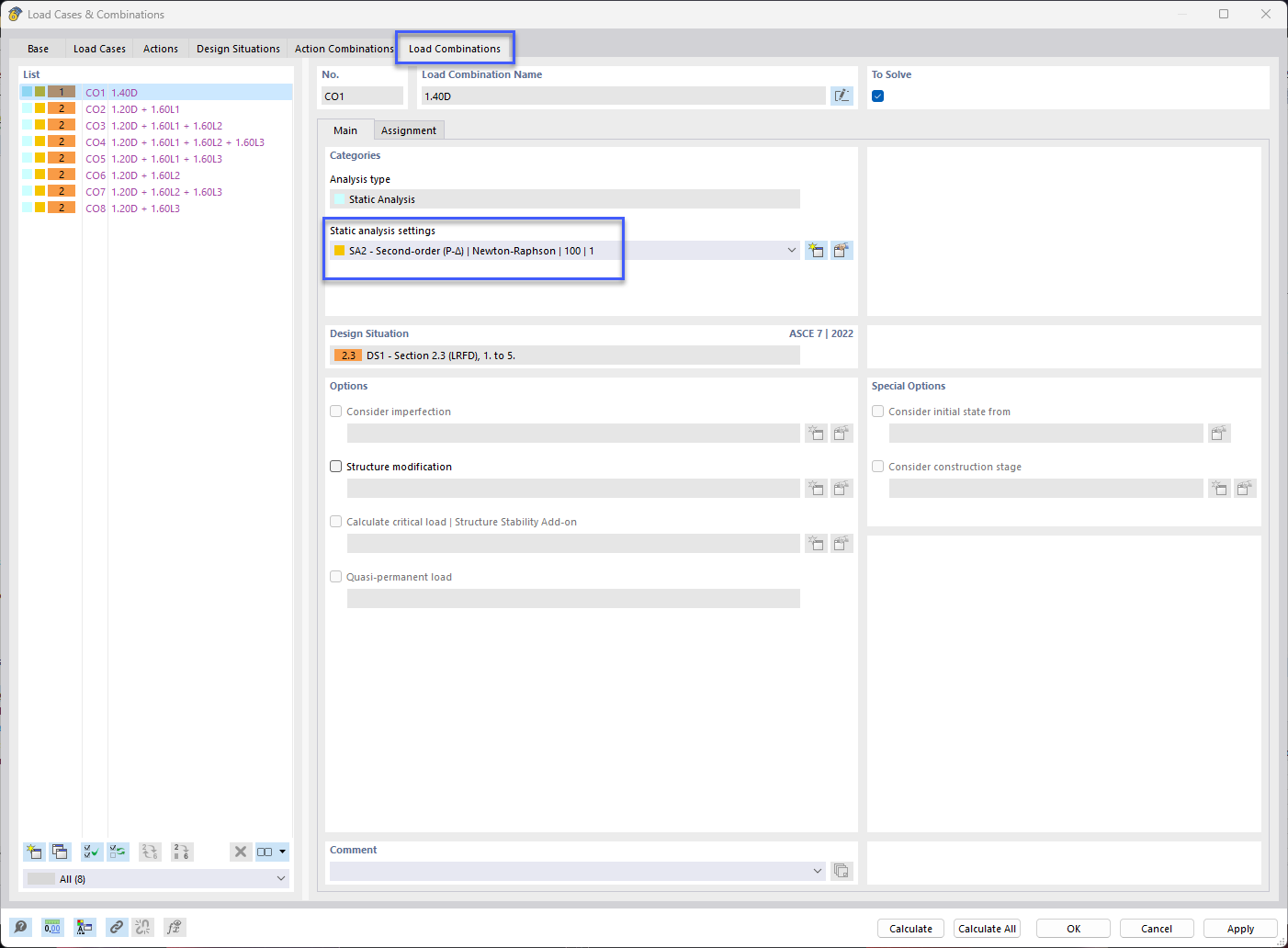Open the view layout dropdown arrow

(x=282, y=852)
